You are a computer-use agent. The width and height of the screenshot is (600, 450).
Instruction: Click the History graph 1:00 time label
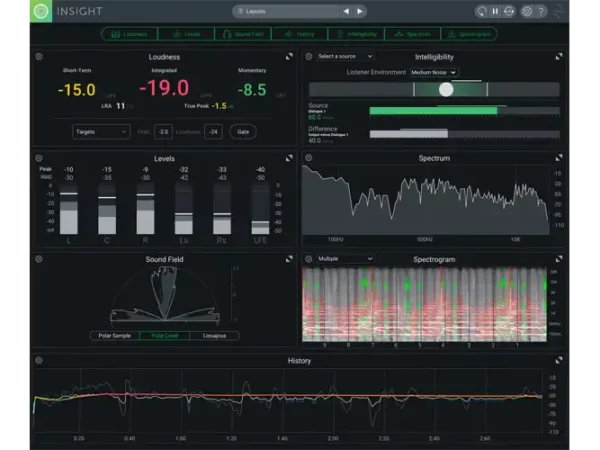pos(181,439)
